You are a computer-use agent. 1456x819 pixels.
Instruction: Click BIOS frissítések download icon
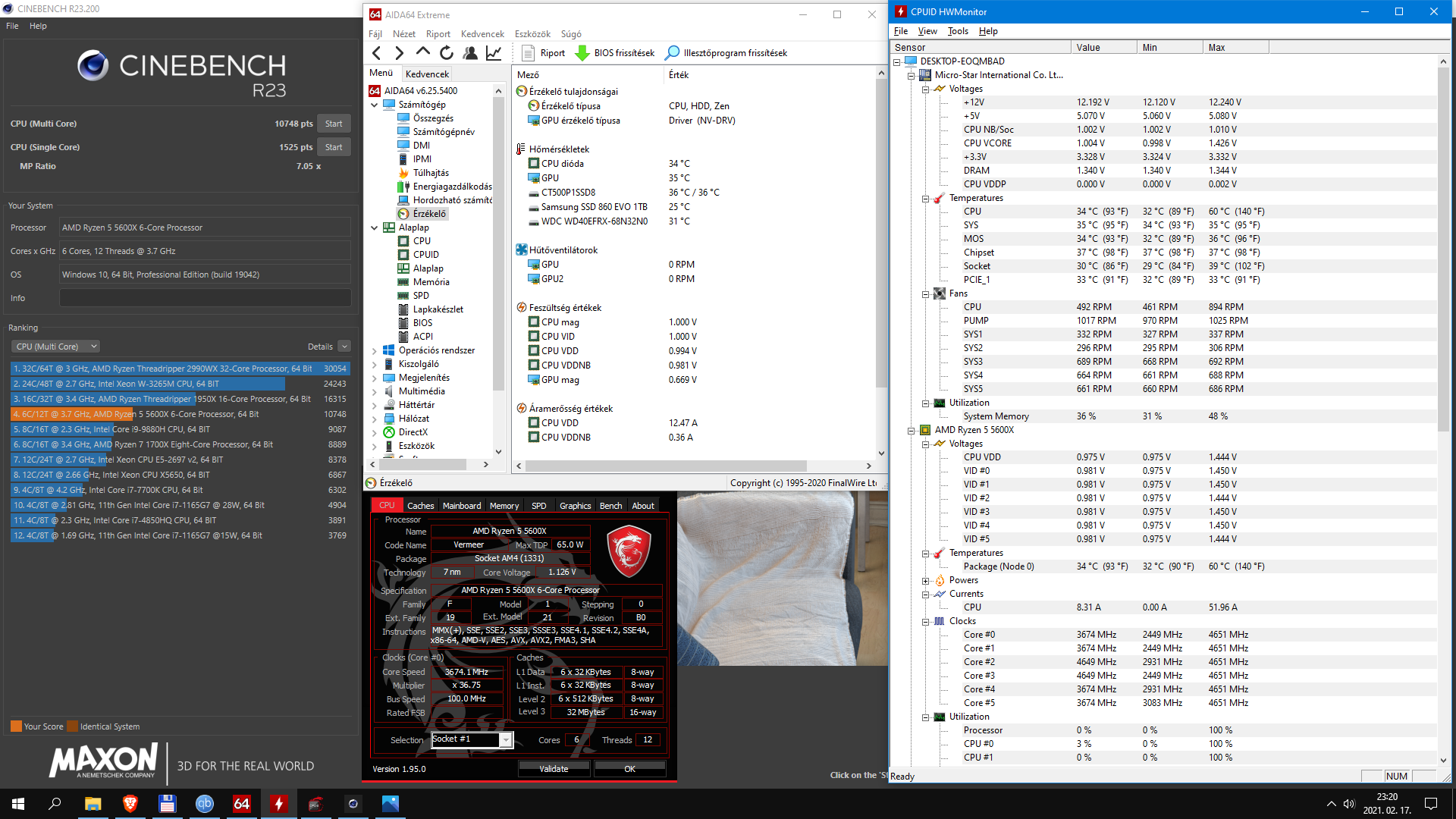coord(582,53)
